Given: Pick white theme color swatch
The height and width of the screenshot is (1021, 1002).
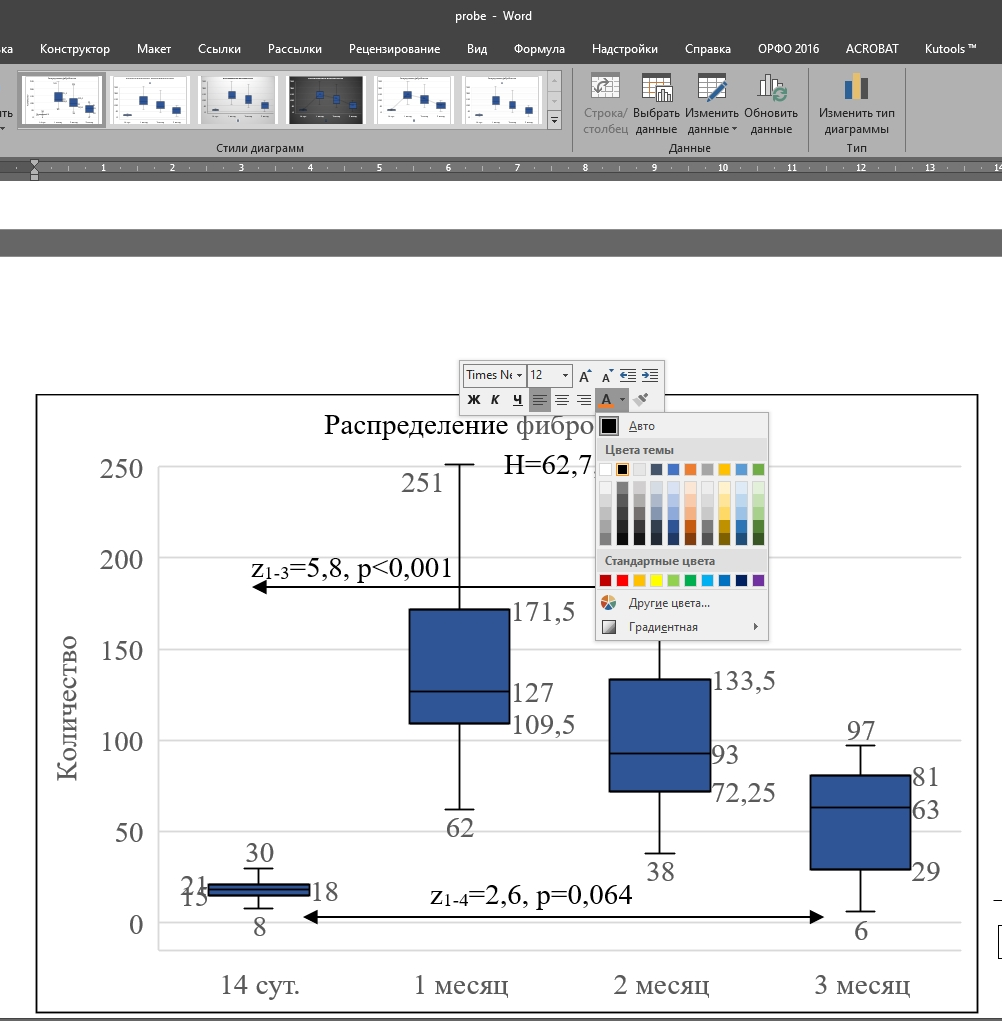Looking at the screenshot, I should (x=605, y=469).
